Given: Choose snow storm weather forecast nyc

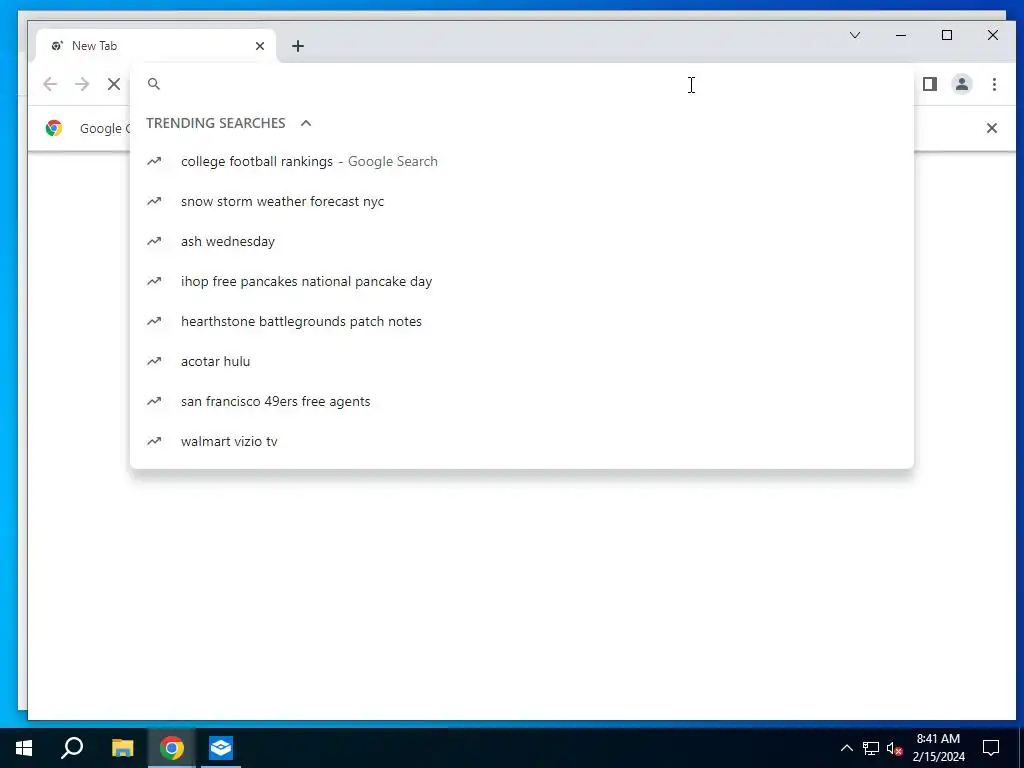Looking at the screenshot, I should click(521, 201).
